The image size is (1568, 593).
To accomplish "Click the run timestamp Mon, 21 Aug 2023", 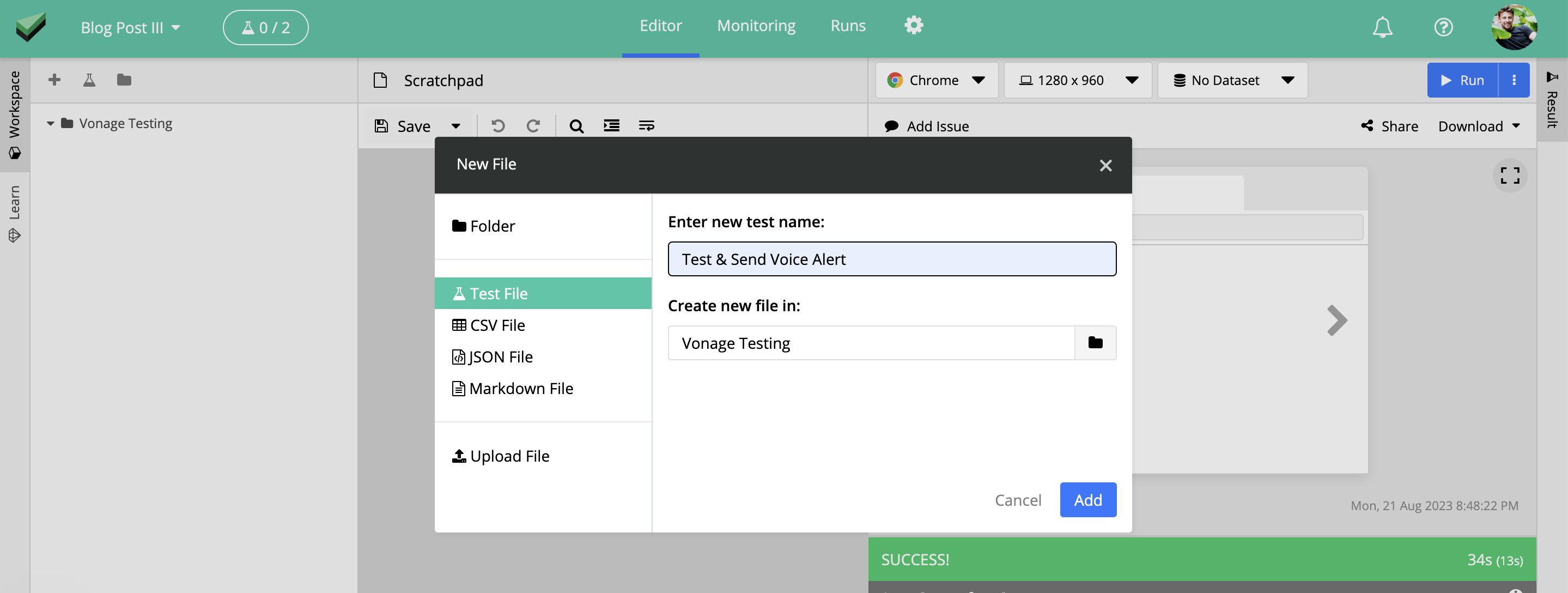I will click(x=1434, y=506).
